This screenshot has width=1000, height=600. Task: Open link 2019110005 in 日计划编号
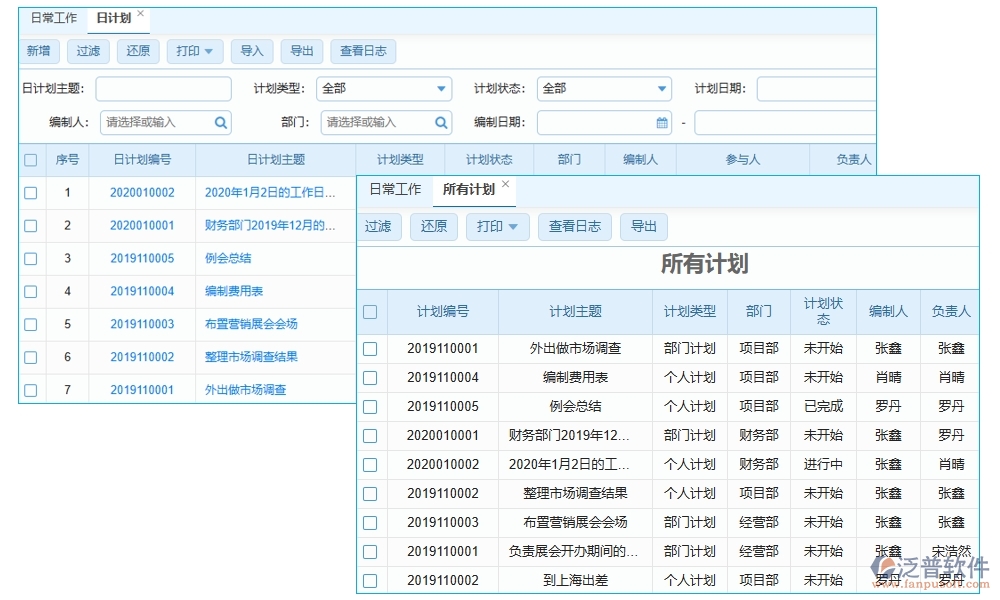click(142, 259)
